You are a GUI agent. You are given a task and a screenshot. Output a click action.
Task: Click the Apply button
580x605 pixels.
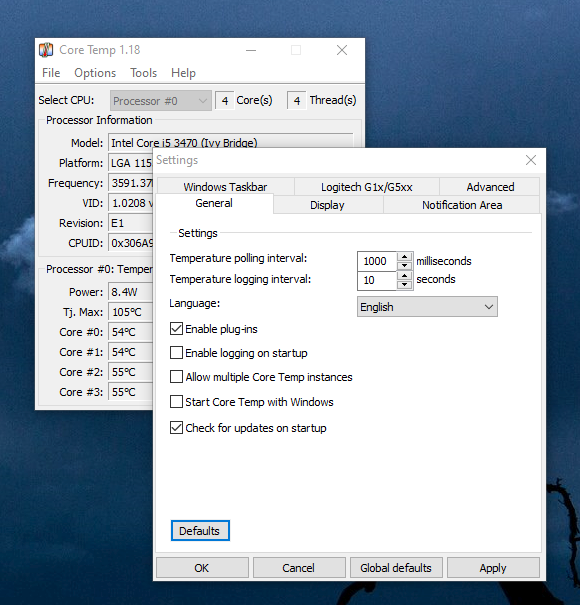coord(493,568)
